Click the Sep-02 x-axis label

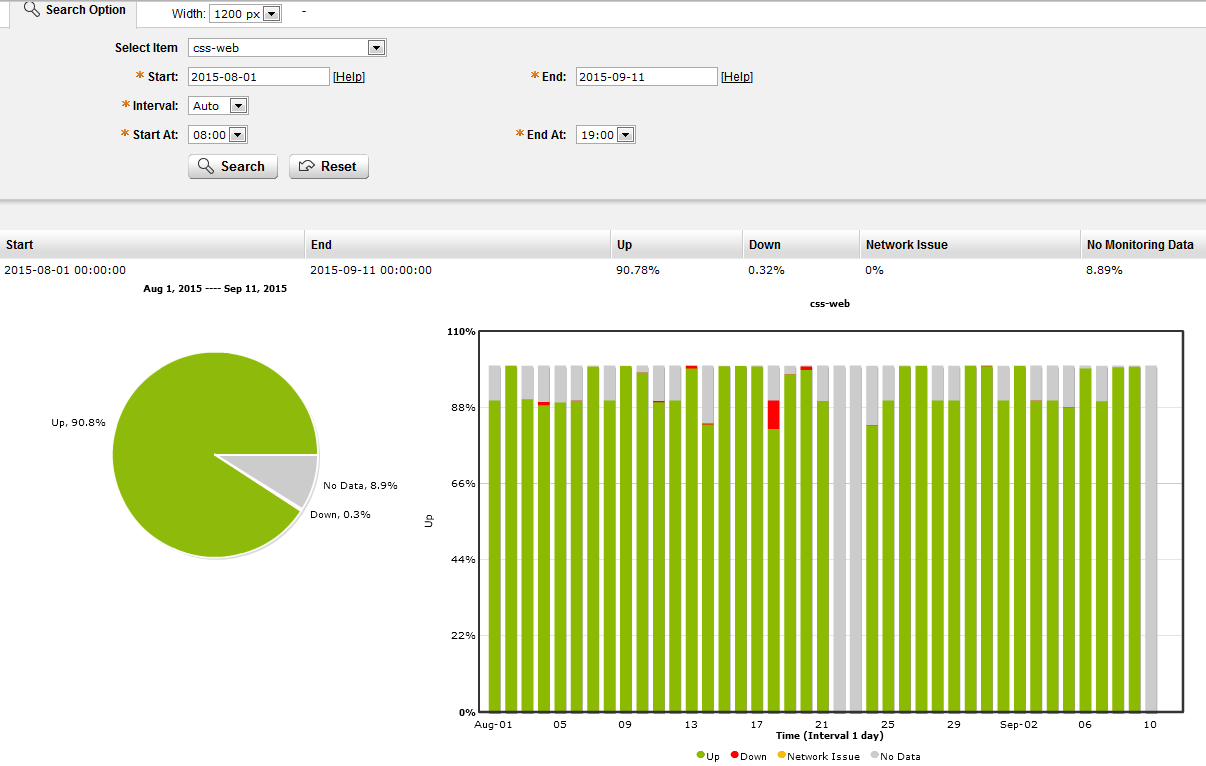point(1020,724)
